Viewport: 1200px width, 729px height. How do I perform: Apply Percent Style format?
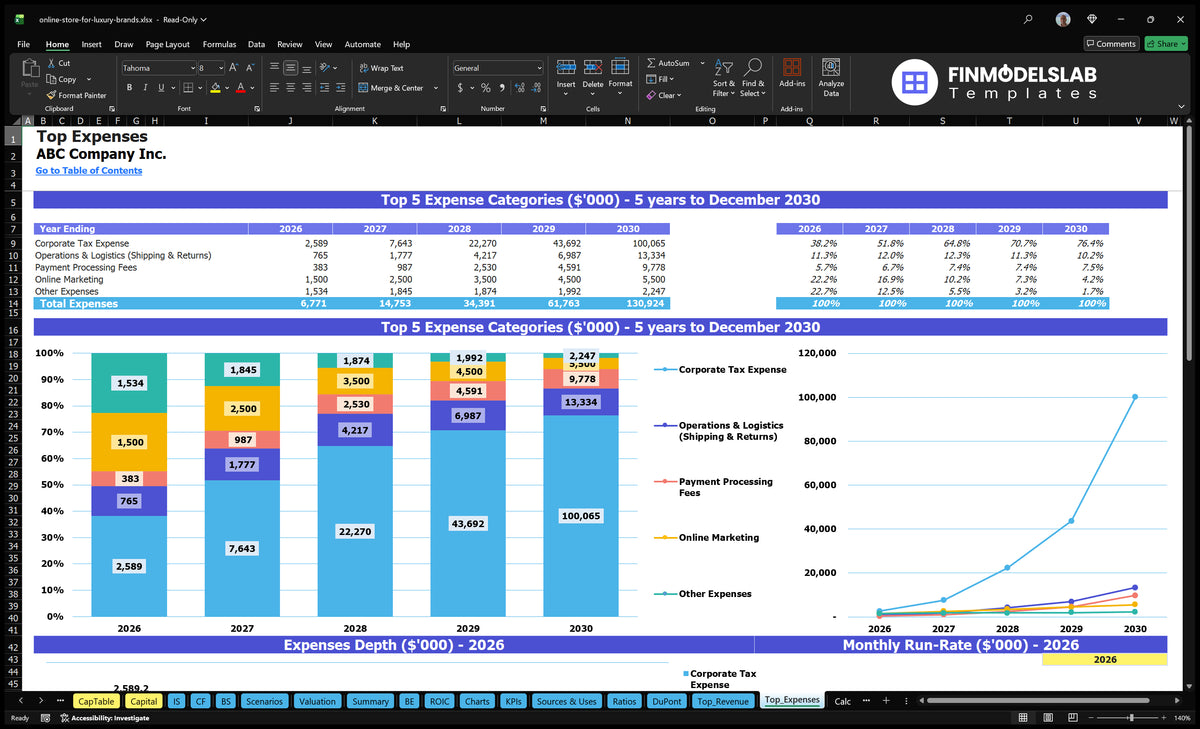(x=486, y=88)
